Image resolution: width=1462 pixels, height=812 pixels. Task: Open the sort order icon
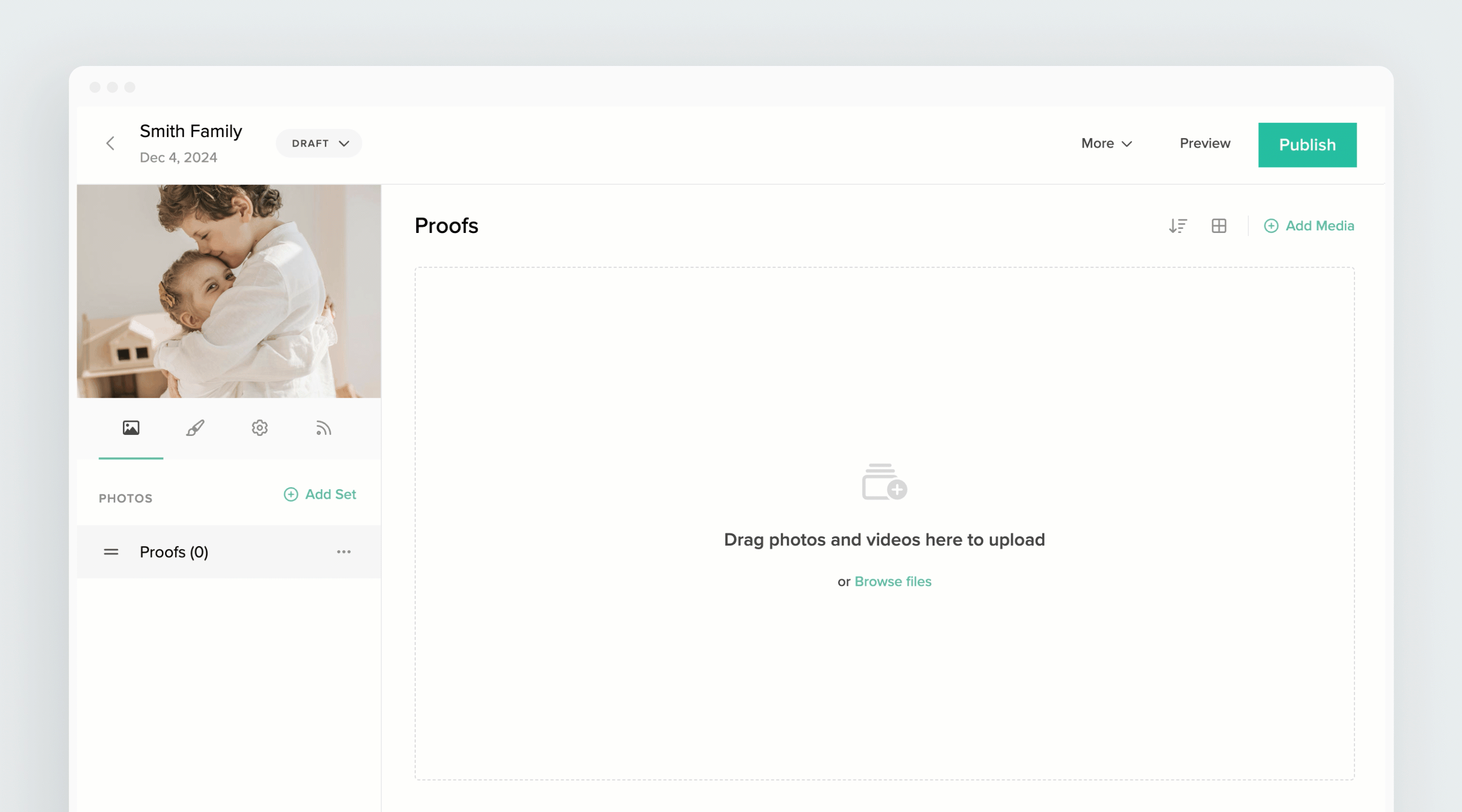tap(1178, 226)
